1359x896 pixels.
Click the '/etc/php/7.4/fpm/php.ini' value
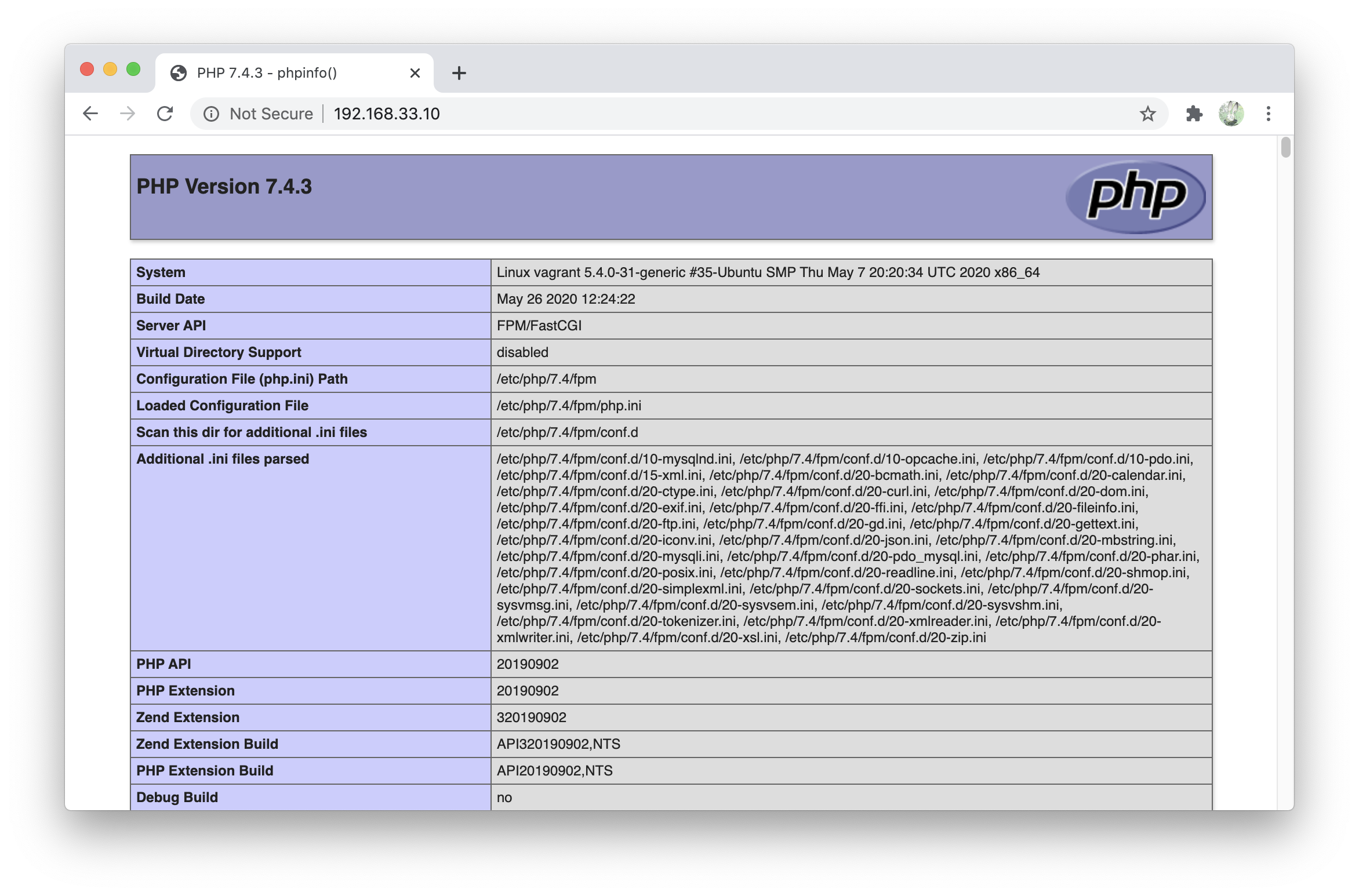(x=569, y=406)
